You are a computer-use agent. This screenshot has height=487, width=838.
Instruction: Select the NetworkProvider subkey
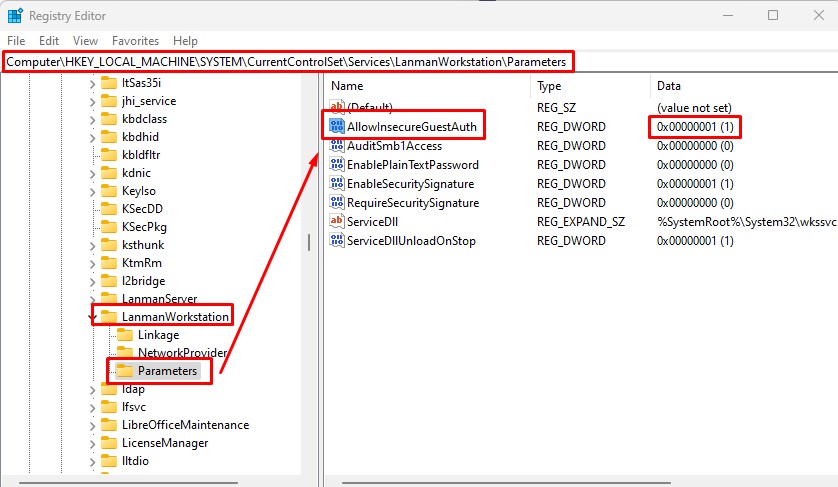click(183, 352)
